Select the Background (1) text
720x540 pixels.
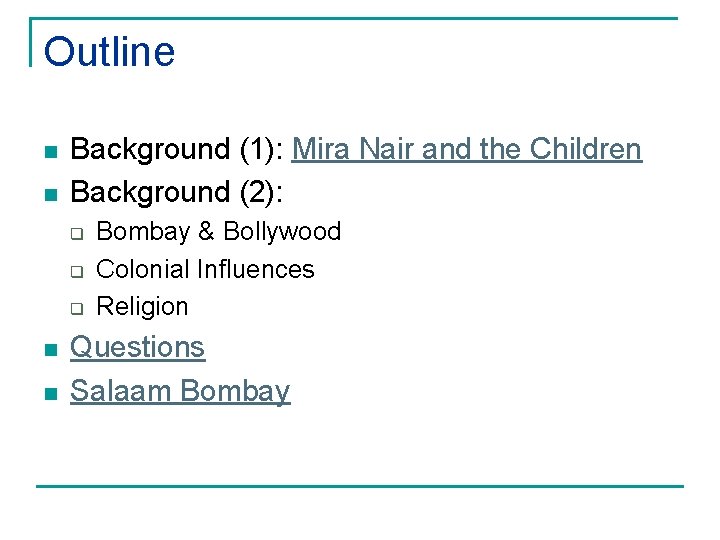177,149
